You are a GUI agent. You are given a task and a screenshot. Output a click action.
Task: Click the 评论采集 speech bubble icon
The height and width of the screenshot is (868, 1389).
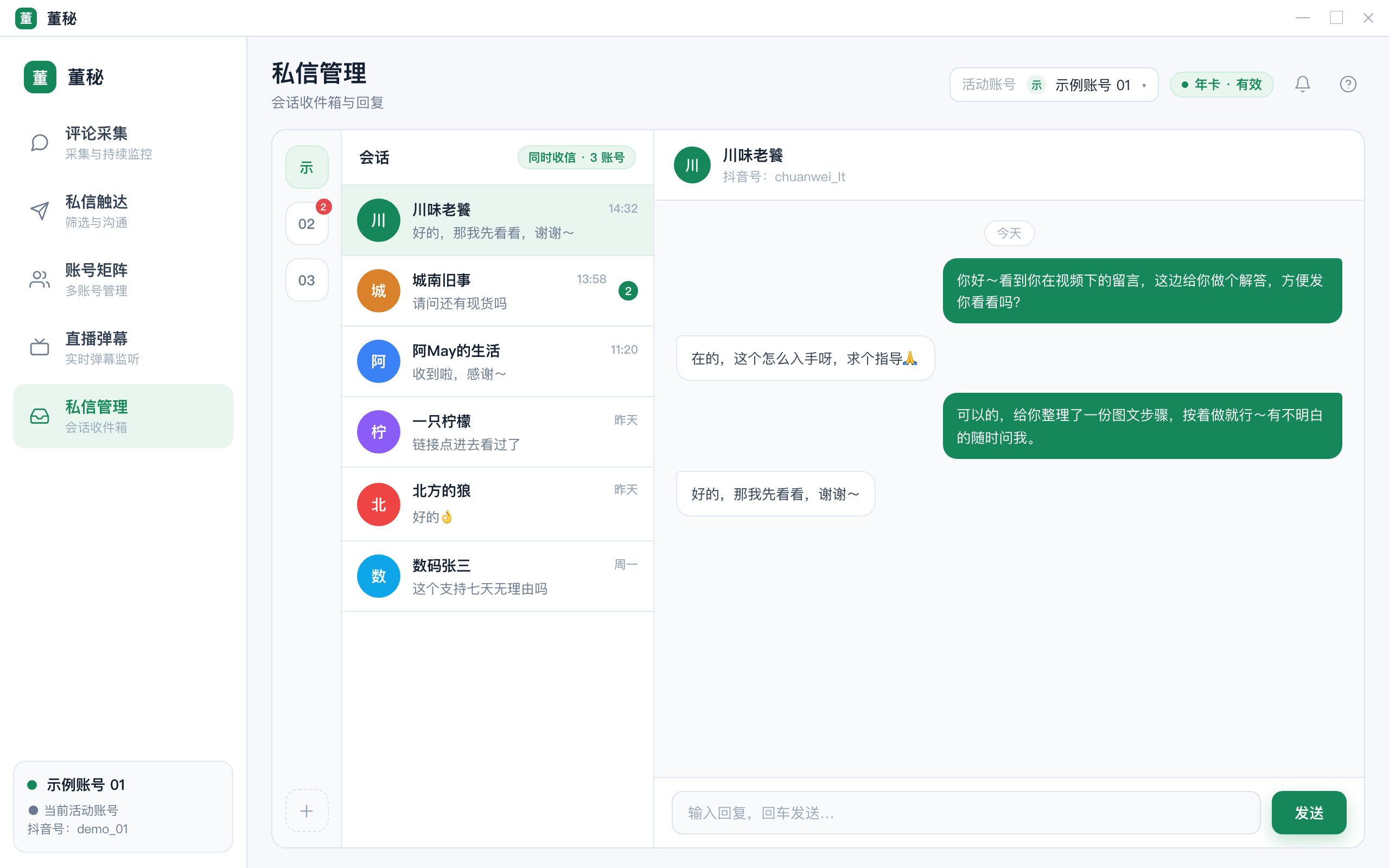point(39,143)
